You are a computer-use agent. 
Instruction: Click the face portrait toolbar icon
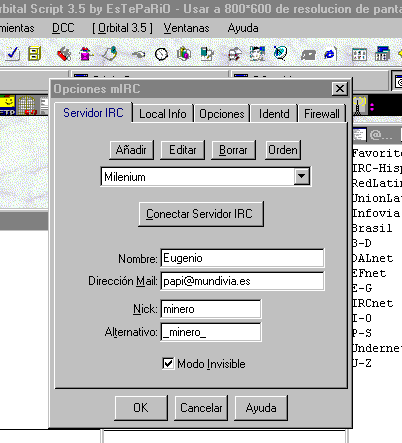click(257, 54)
